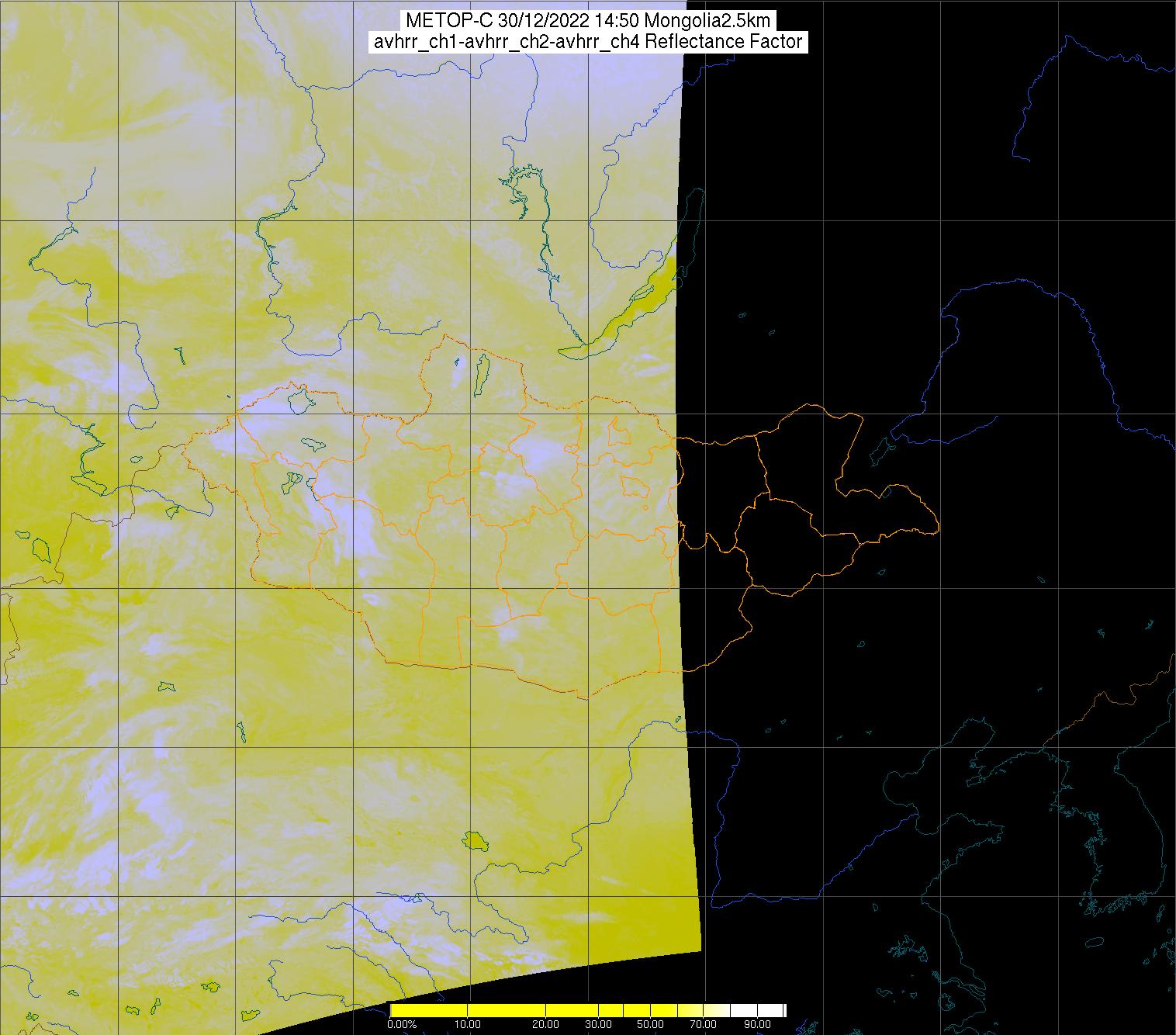Click the "50.00" colorbar label

coord(650,1024)
